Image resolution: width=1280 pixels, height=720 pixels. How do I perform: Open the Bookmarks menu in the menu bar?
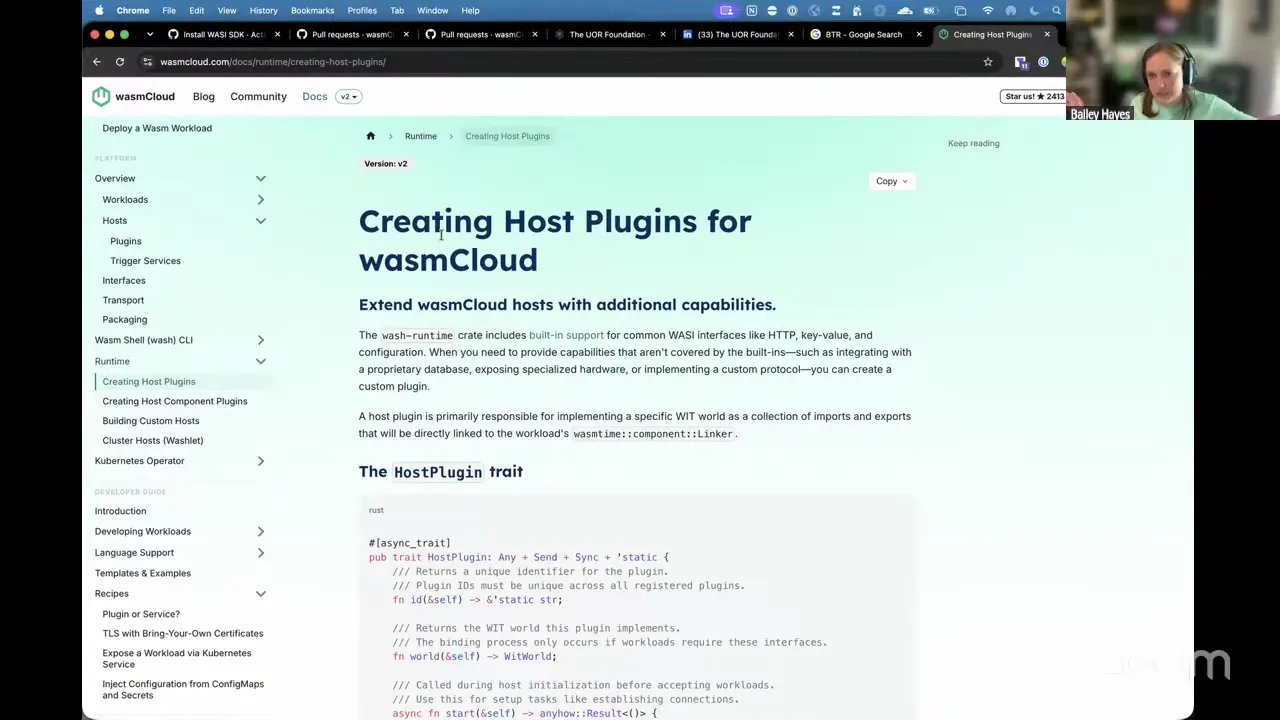point(312,10)
